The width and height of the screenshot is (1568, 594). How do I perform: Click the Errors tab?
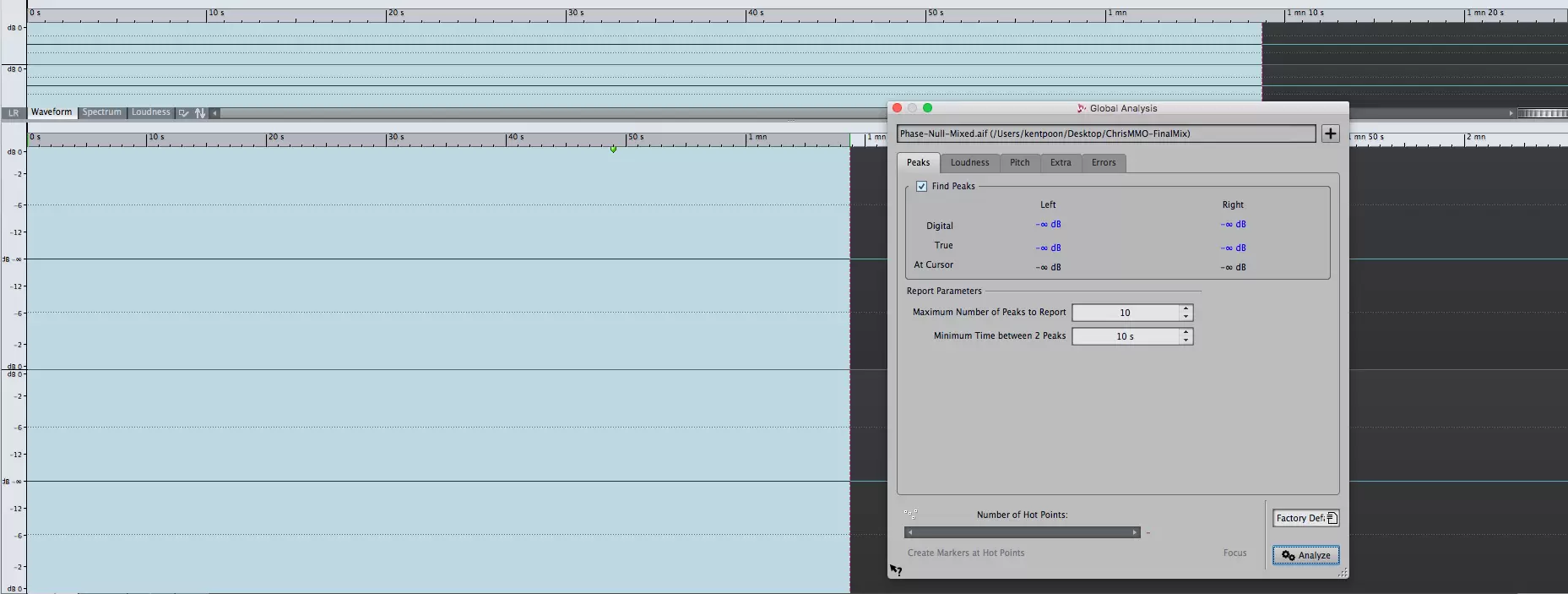click(1103, 162)
